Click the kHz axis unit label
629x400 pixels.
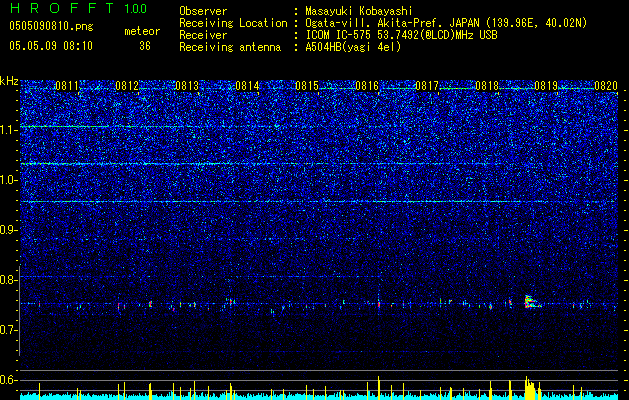[9, 81]
